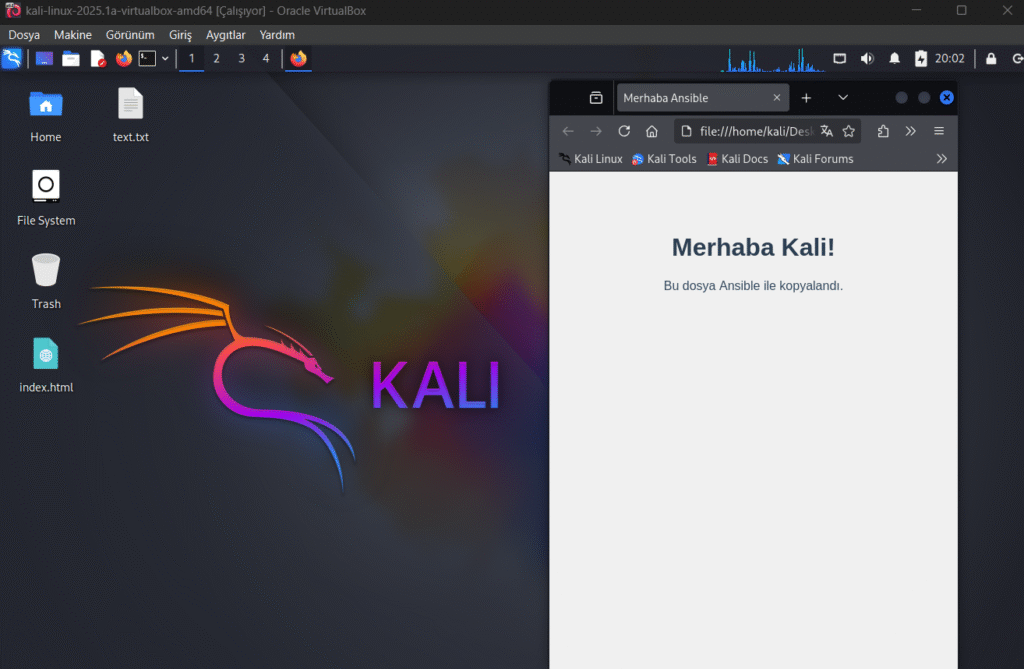Show more bookmarks with overflow chevron
1024x669 pixels.
(x=941, y=159)
